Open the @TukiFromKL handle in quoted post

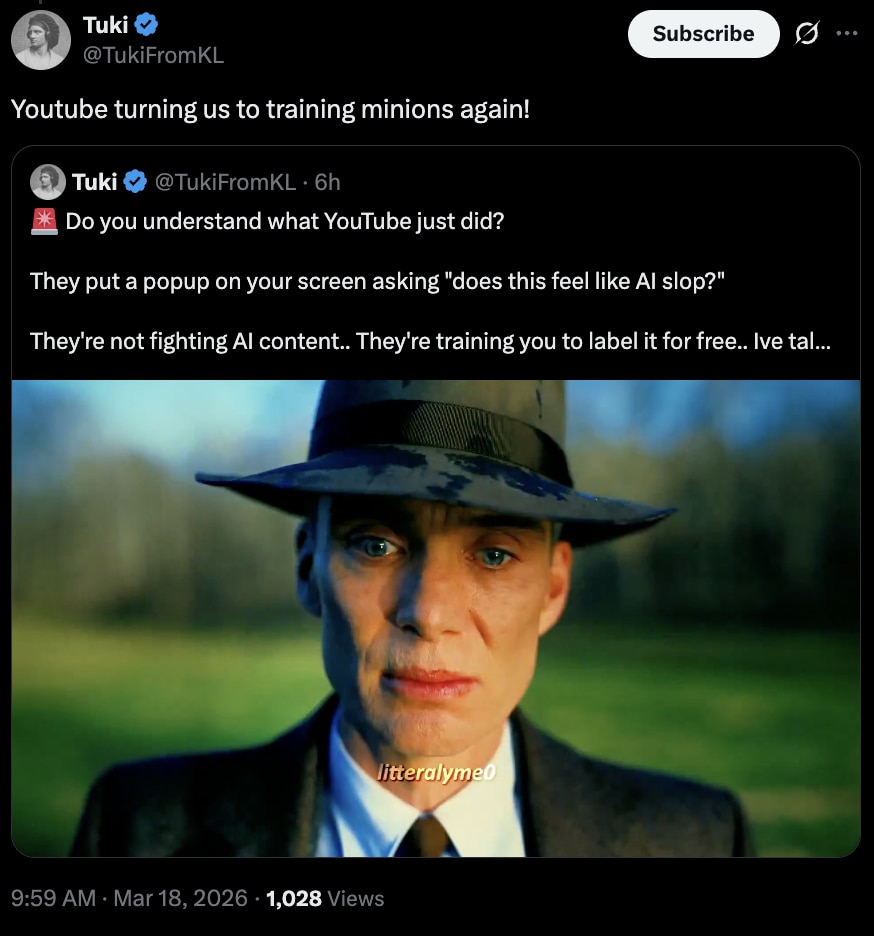(x=226, y=182)
